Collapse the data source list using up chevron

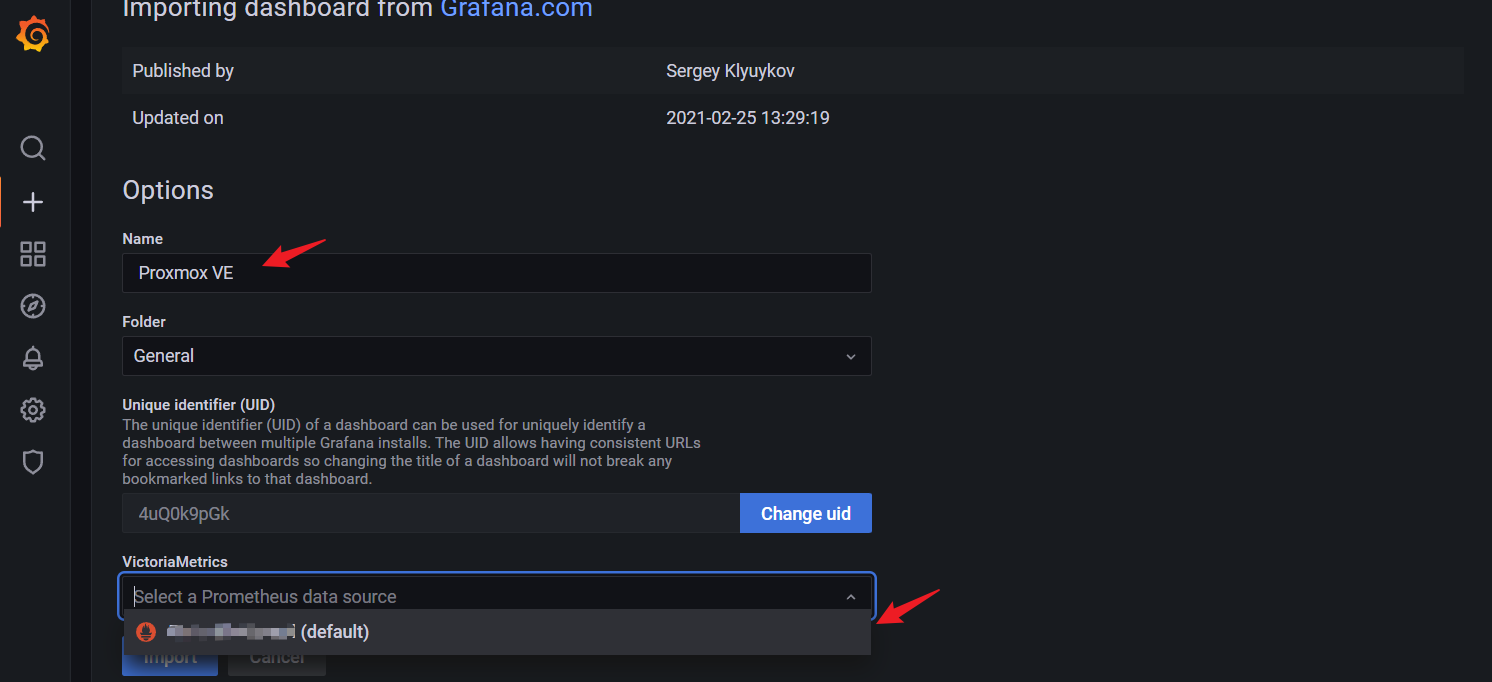tap(850, 597)
